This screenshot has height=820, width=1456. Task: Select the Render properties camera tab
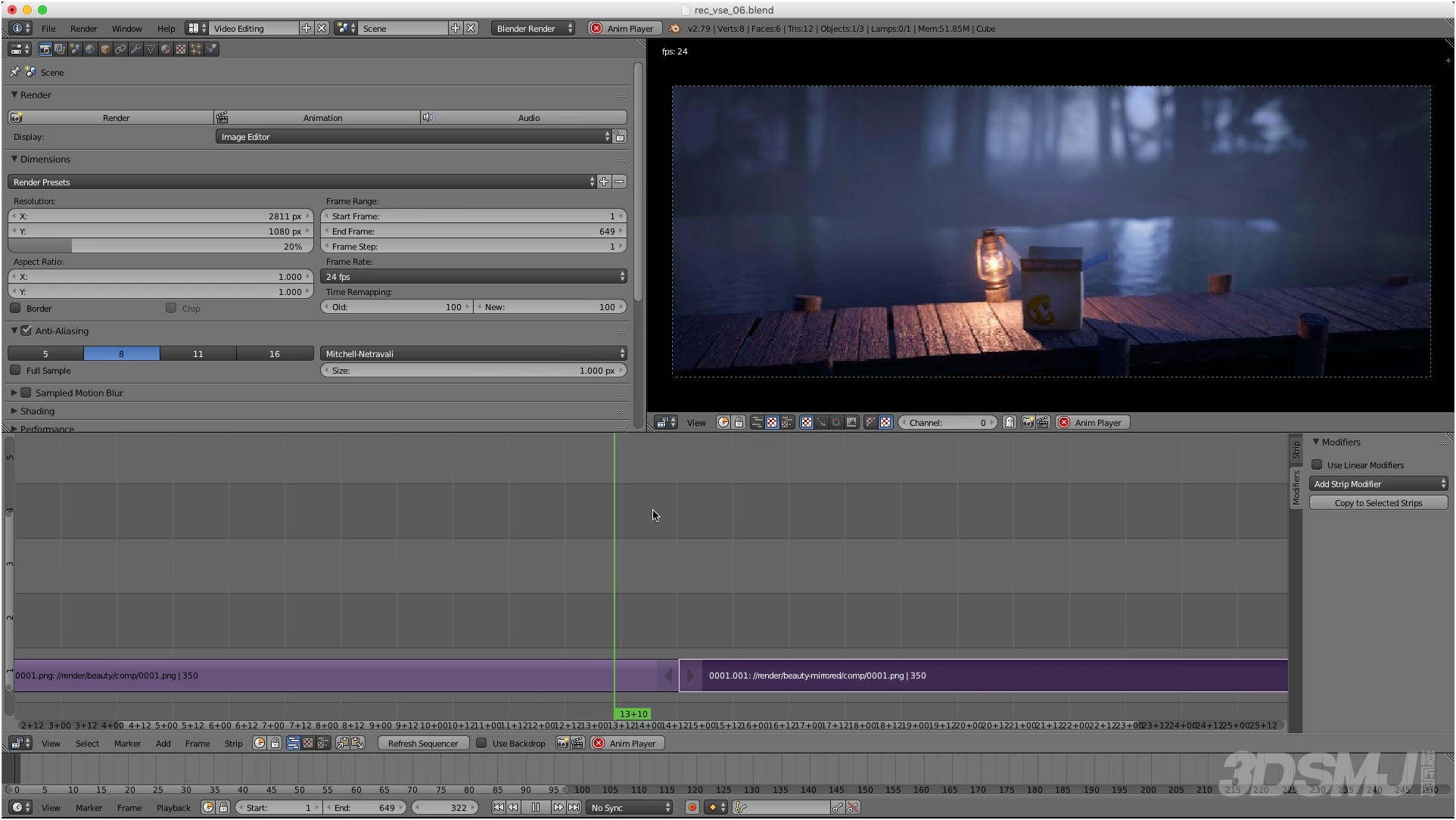[x=45, y=49]
